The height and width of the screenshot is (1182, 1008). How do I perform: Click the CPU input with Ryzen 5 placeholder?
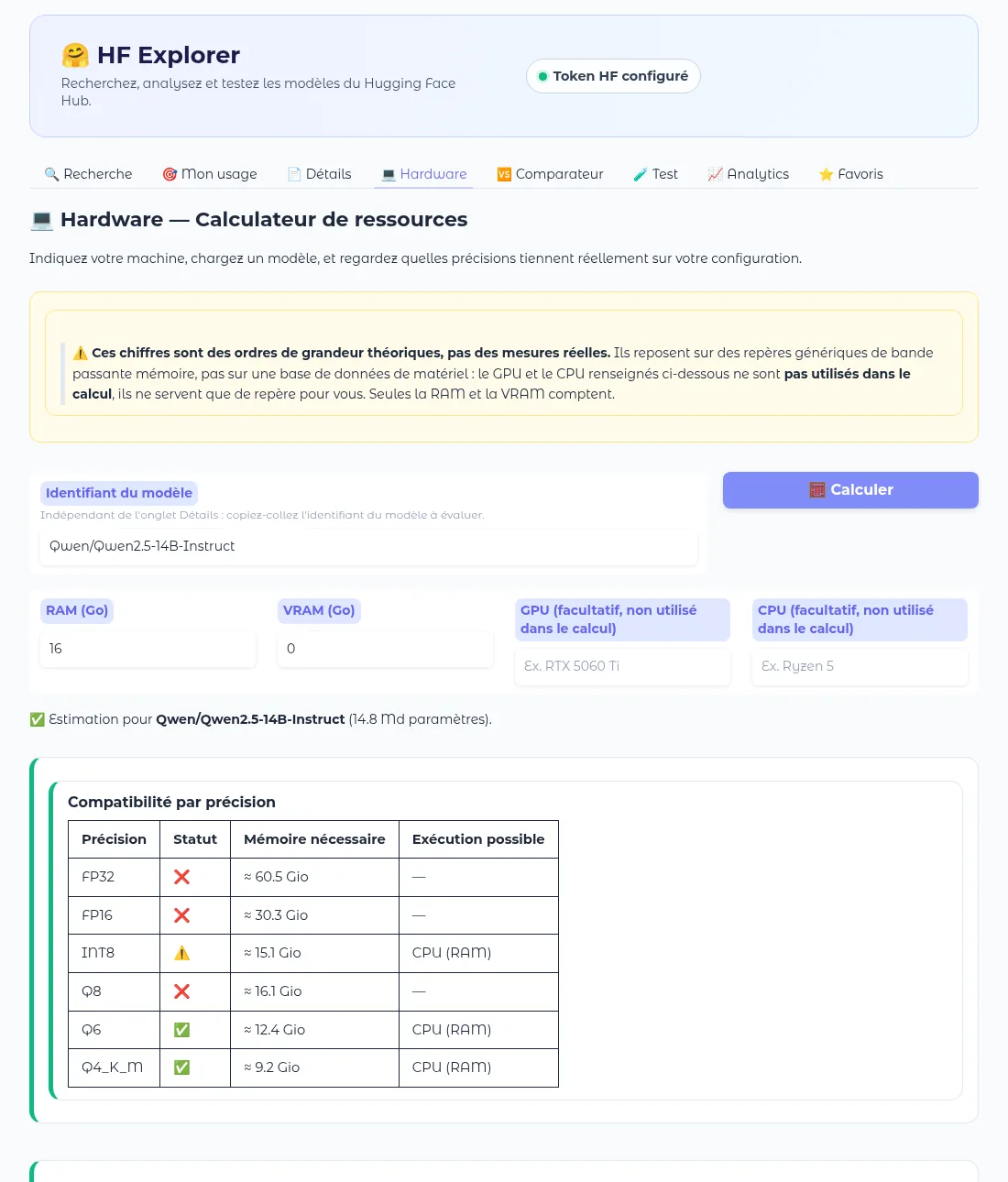860,666
